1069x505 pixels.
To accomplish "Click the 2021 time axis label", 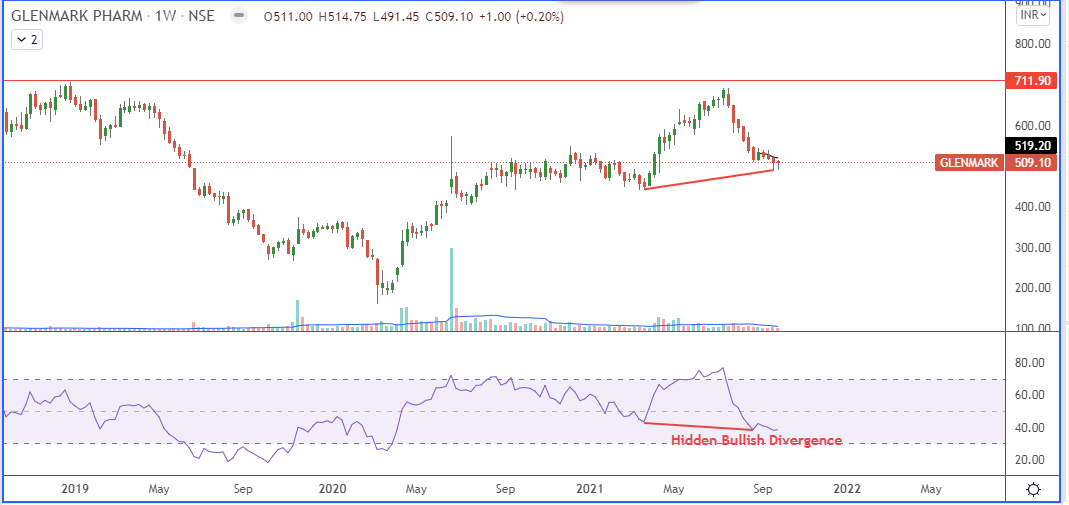I will click(x=590, y=489).
